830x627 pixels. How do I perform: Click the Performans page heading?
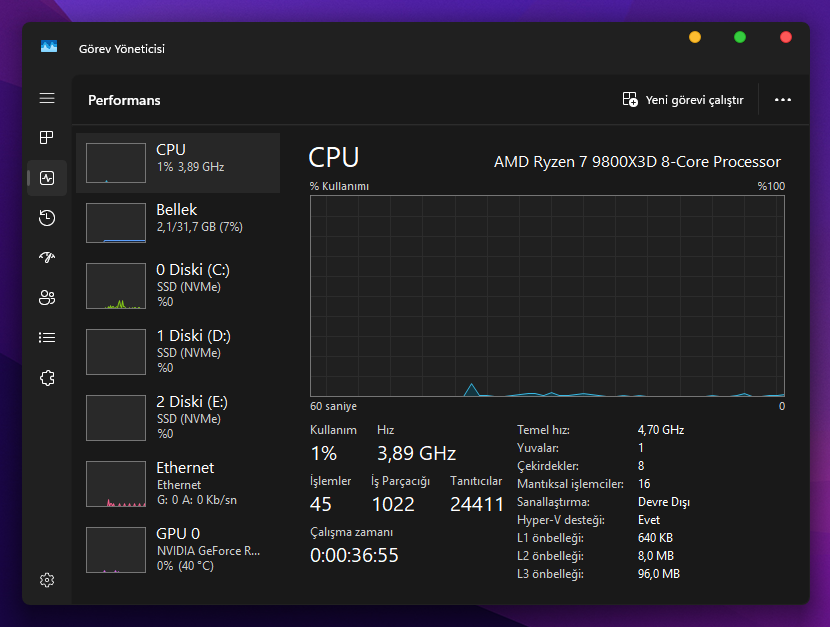click(124, 101)
